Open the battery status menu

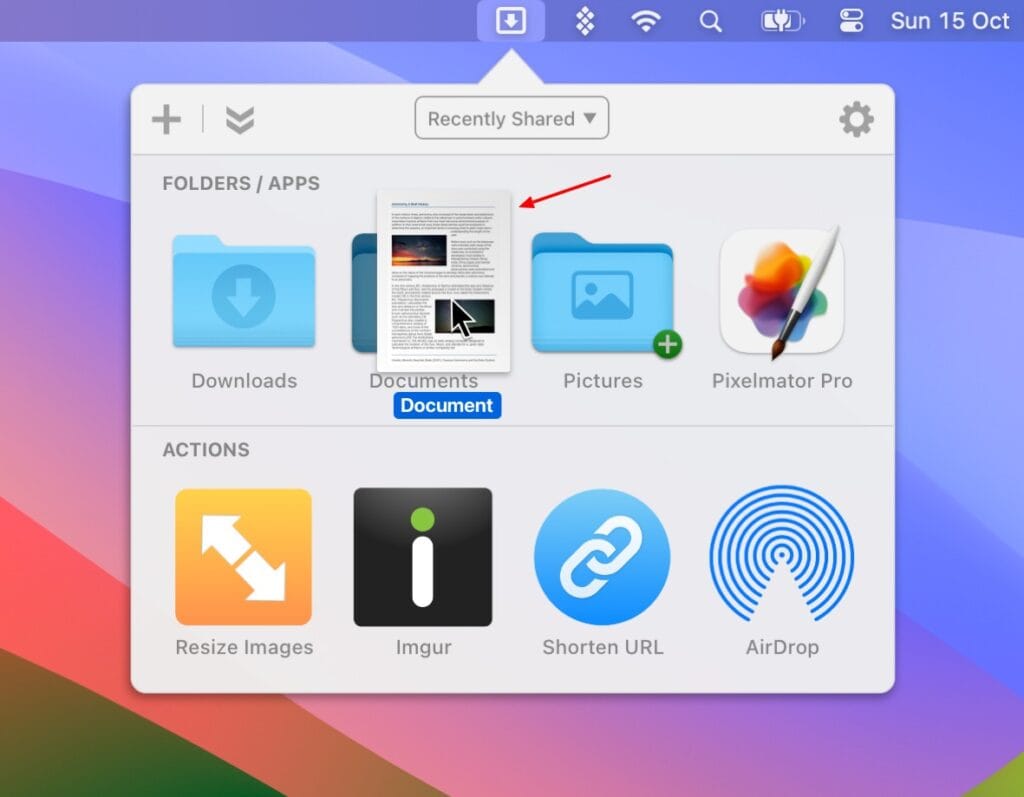(x=782, y=20)
